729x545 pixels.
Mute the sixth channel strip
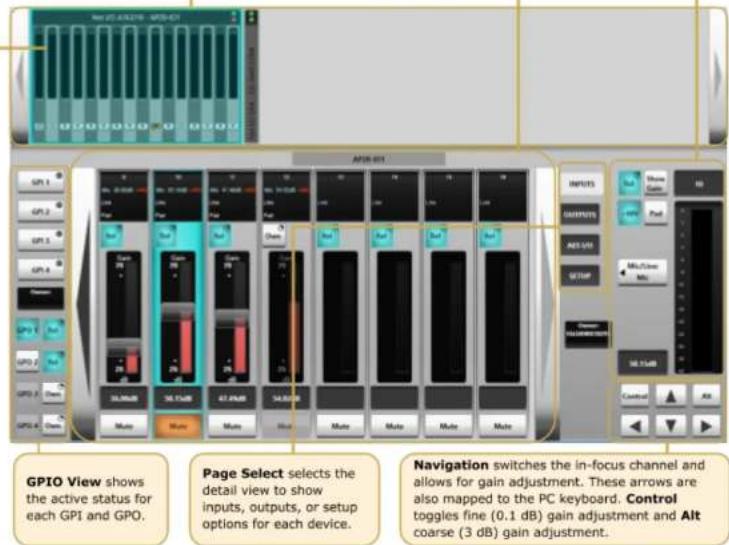tap(394, 425)
